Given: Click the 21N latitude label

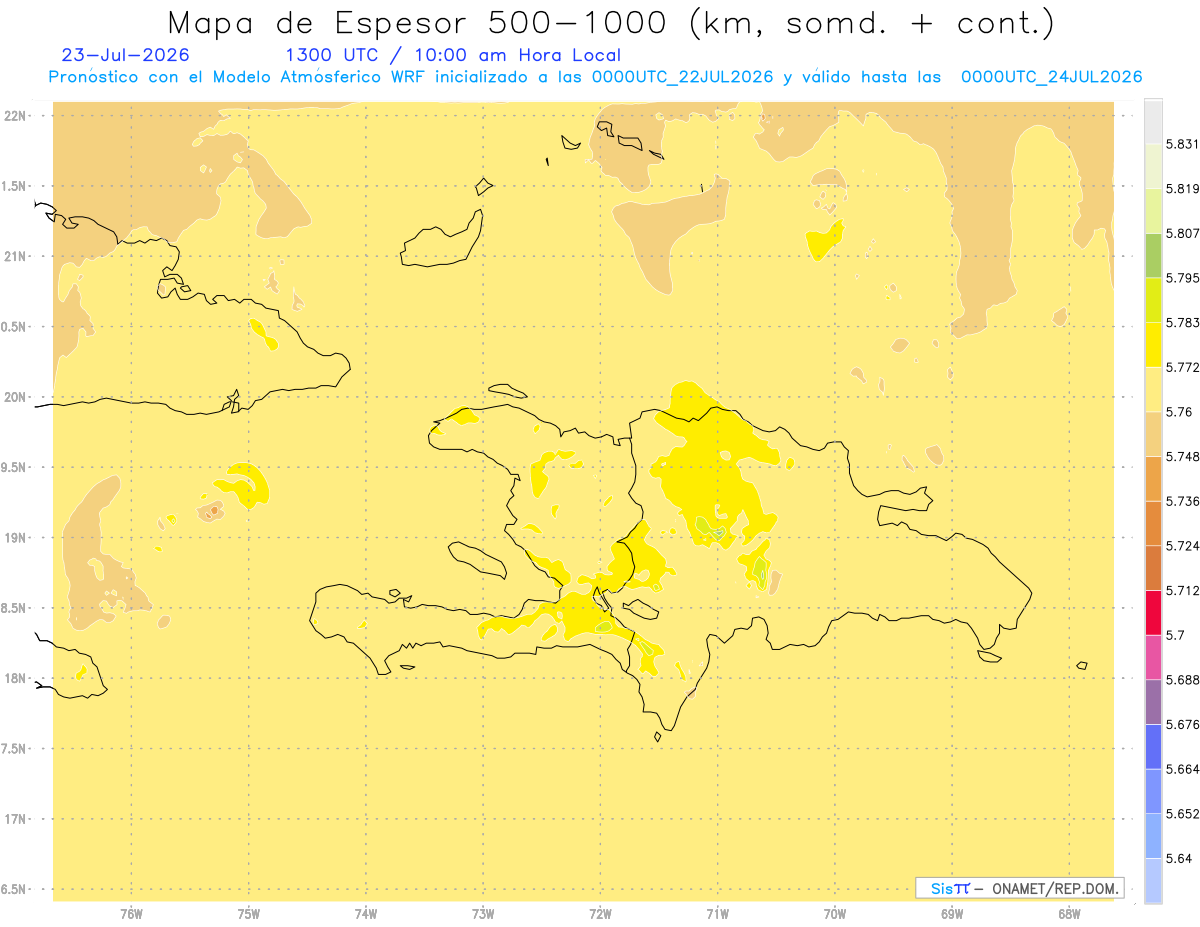Looking at the screenshot, I should coord(16,256).
